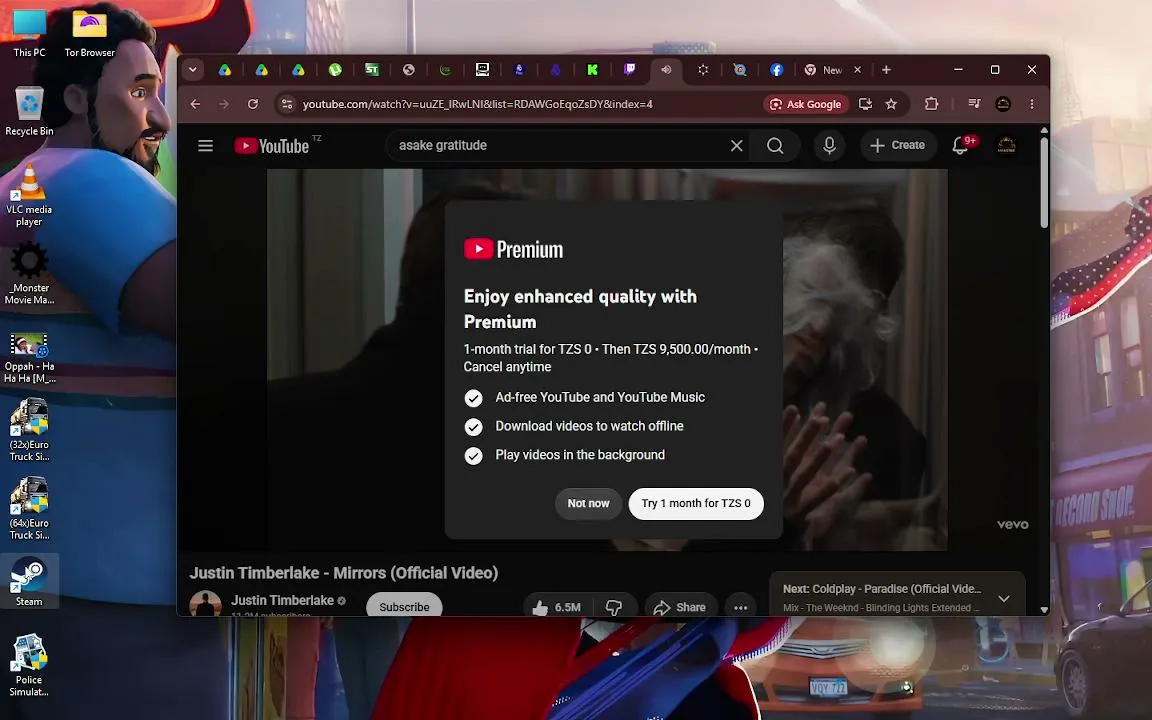The width and height of the screenshot is (1152, 720).
Task: Like the Mirrors video (6.5M)
Action: [x=556, y=607]
